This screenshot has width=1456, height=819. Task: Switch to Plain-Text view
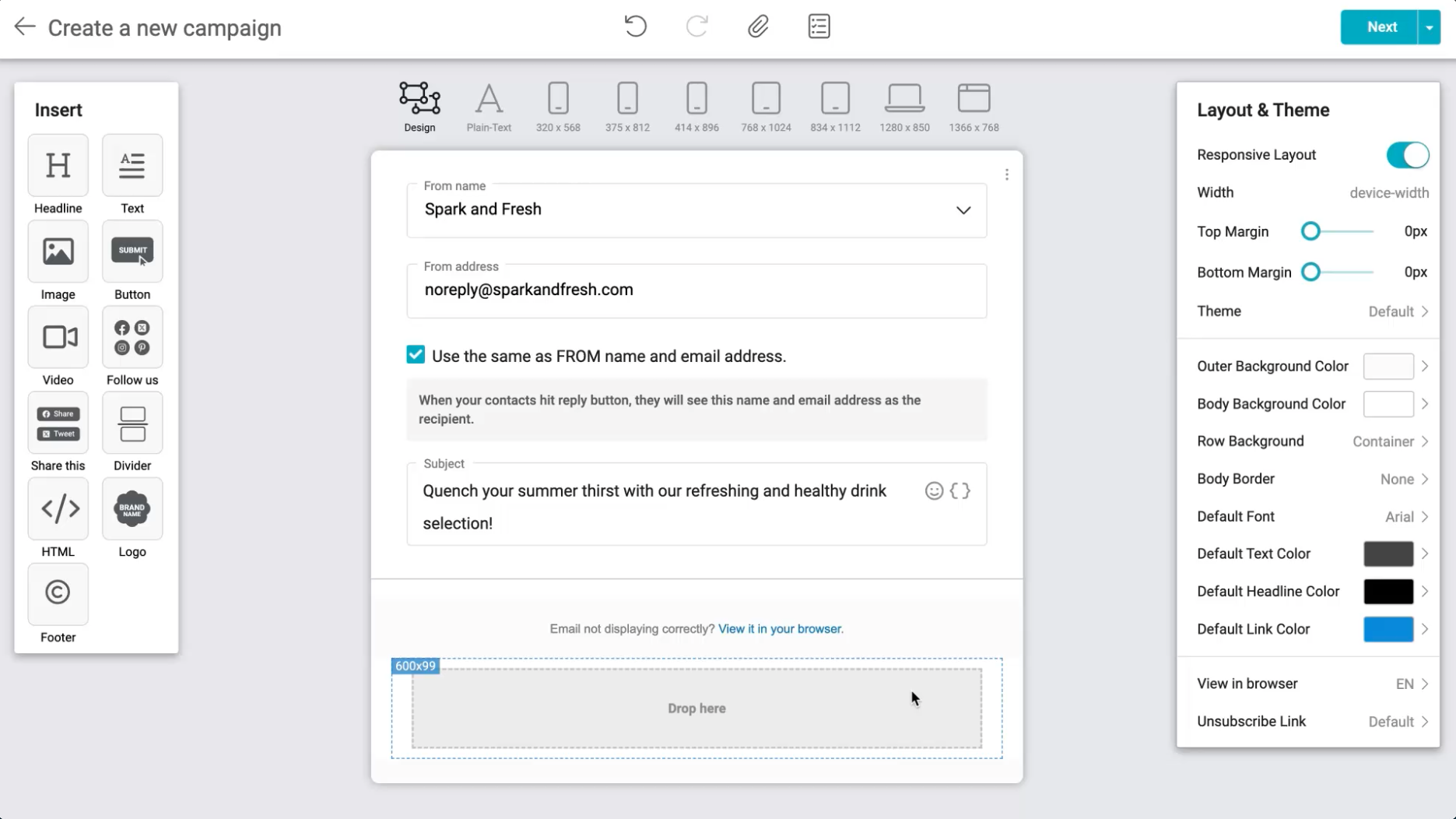click(x=489, y=107)
